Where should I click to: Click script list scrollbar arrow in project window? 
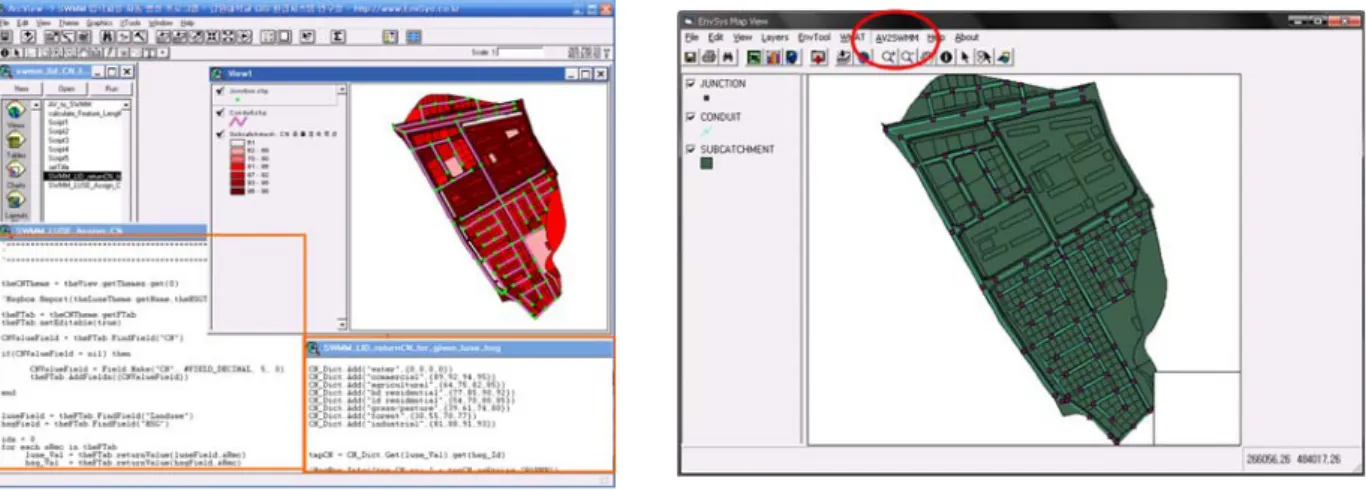tap(126, 105)
